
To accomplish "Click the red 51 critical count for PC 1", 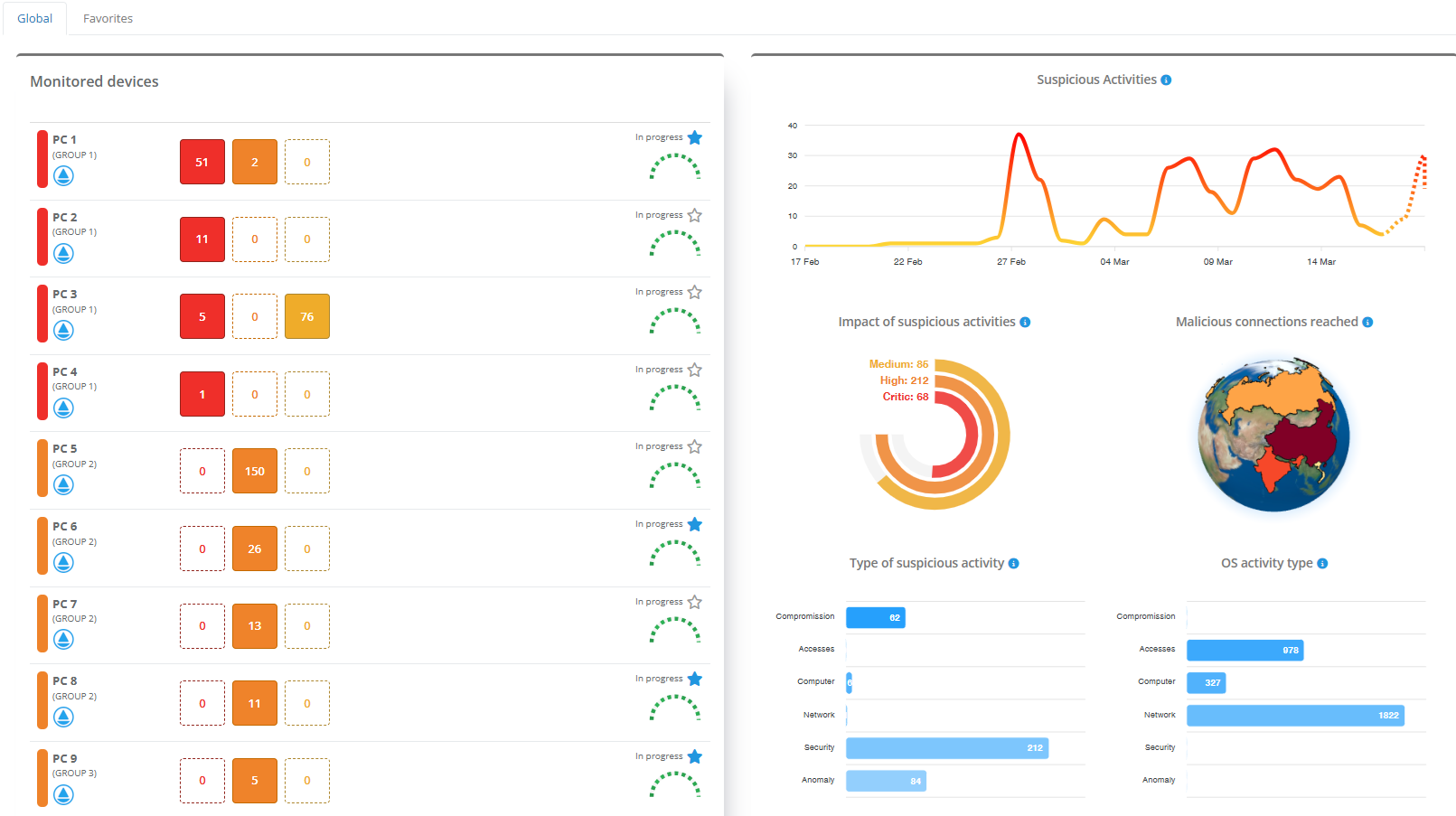I will (x=202, y=162).
